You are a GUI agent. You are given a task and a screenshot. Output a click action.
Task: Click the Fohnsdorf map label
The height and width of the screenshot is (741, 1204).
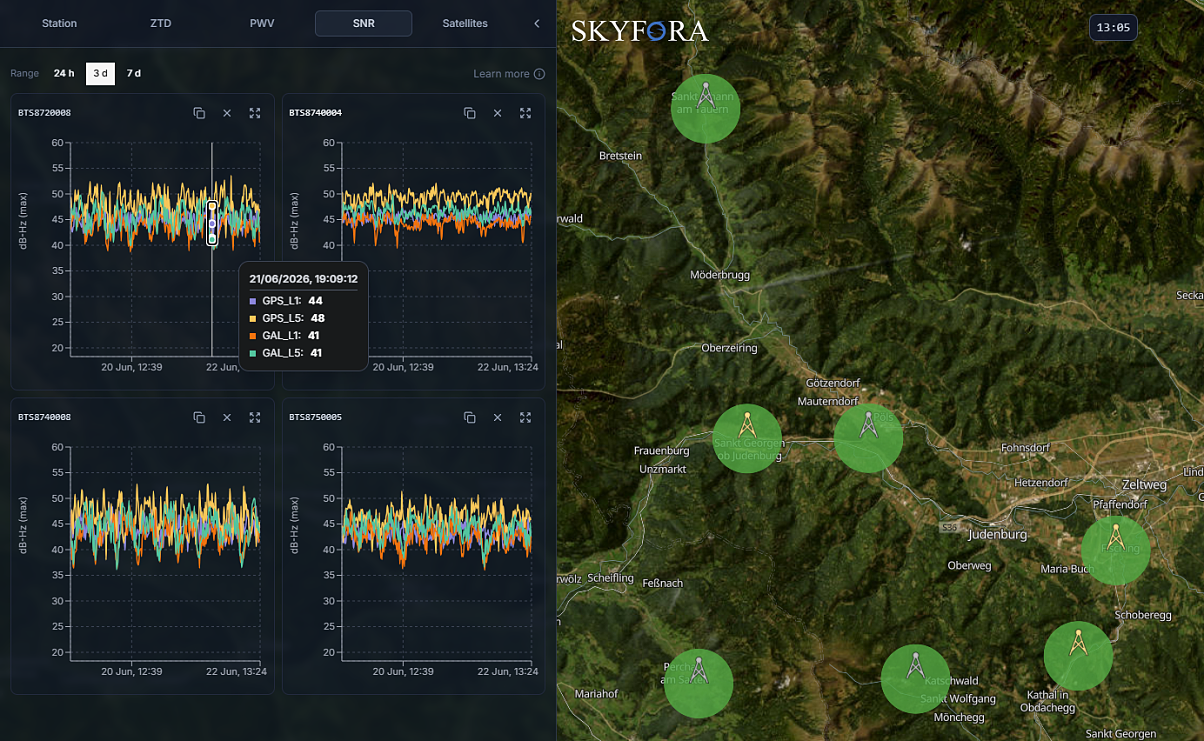click(x=1024, y=448)
